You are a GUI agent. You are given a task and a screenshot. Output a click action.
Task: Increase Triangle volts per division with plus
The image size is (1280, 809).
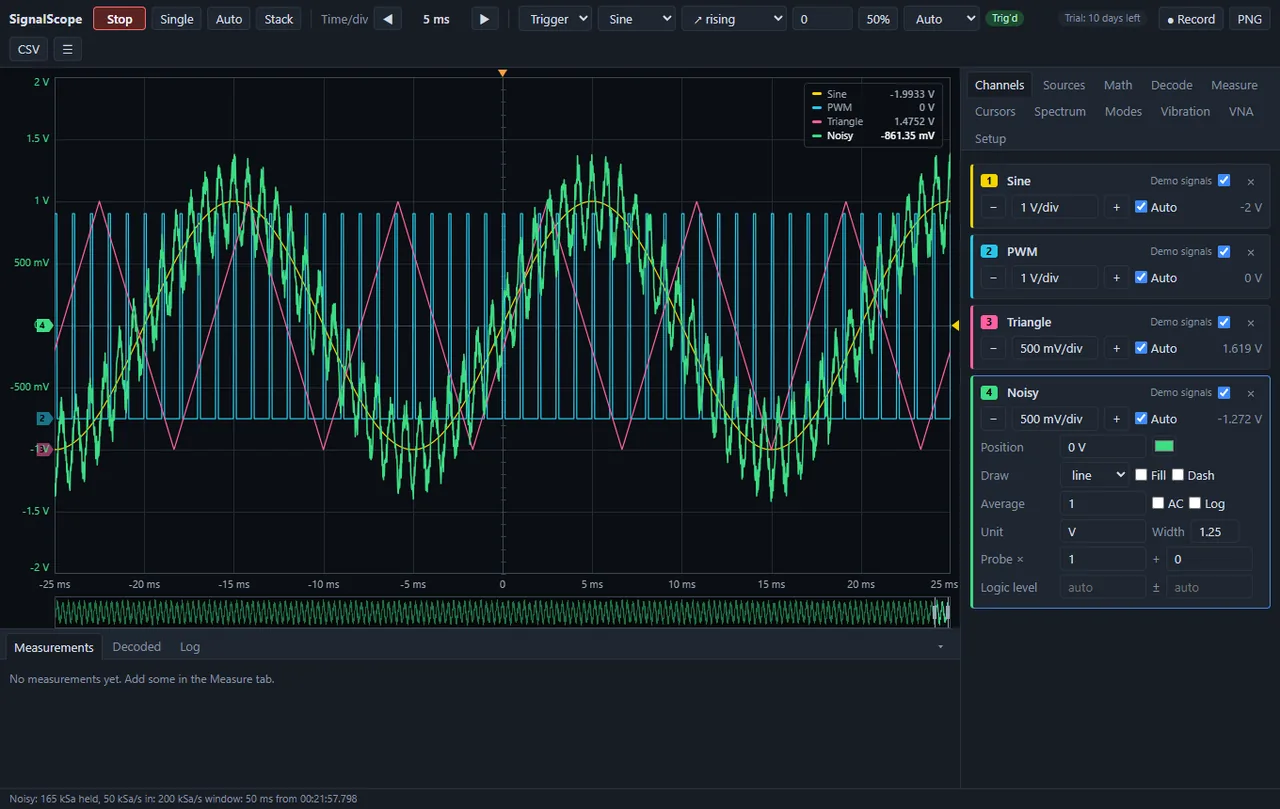tap(1116, 348)
